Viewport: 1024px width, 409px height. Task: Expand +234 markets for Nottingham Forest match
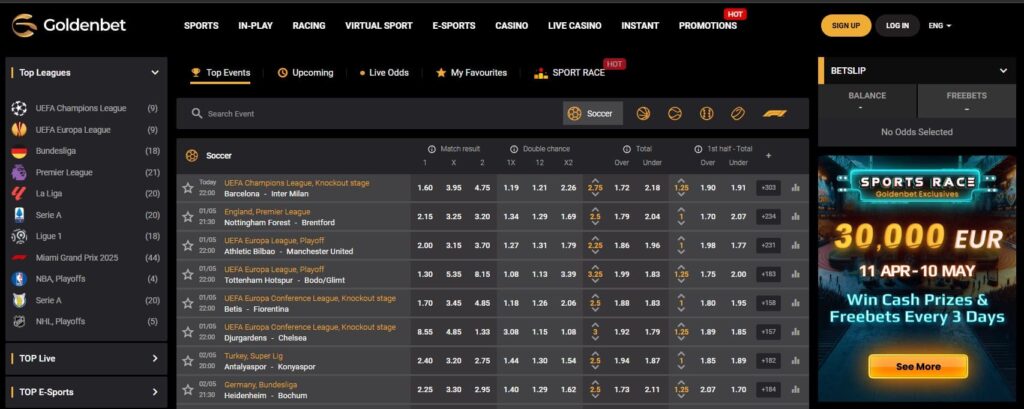[769, 217]
